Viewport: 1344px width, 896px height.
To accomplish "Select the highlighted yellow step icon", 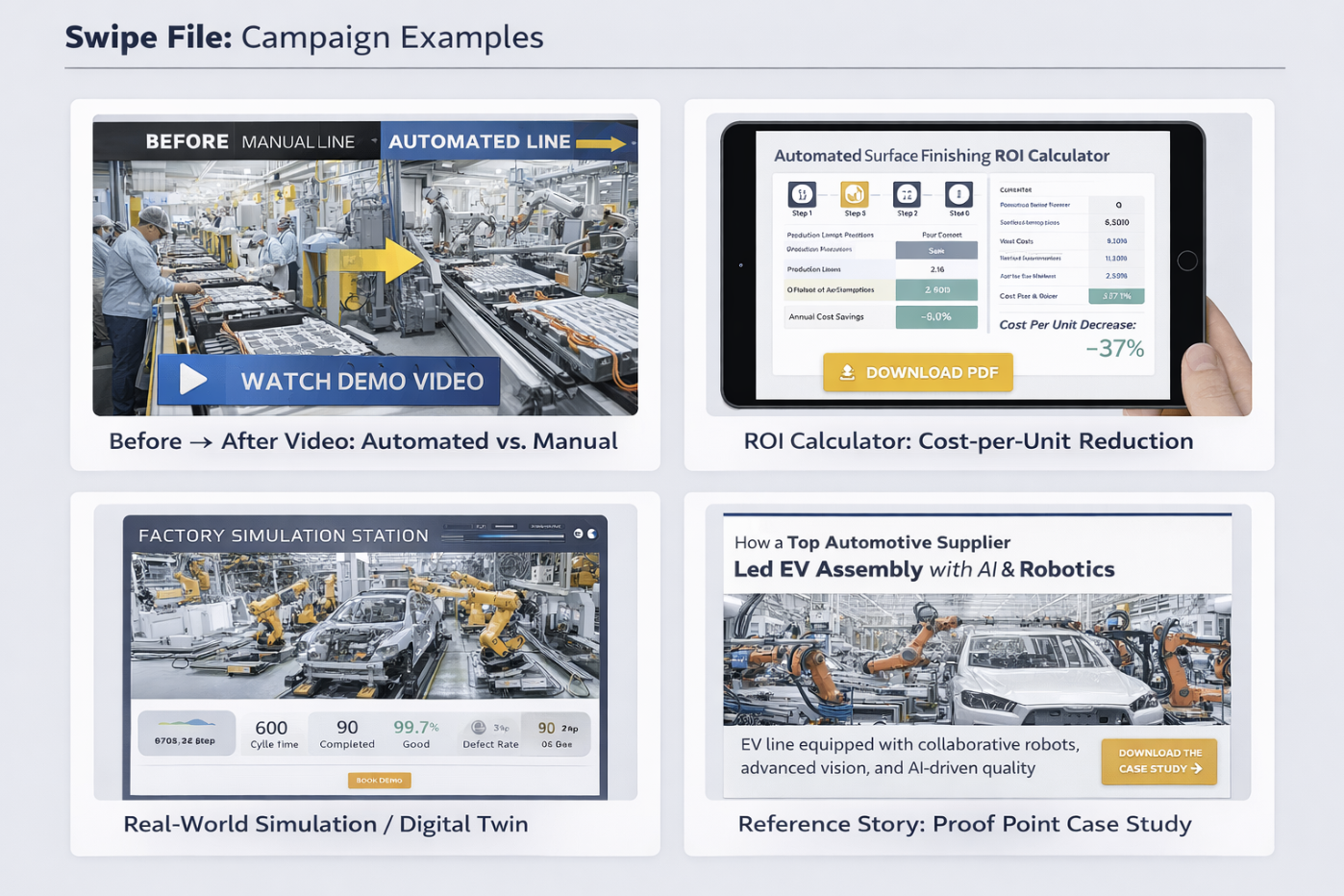I will [854, 194].
